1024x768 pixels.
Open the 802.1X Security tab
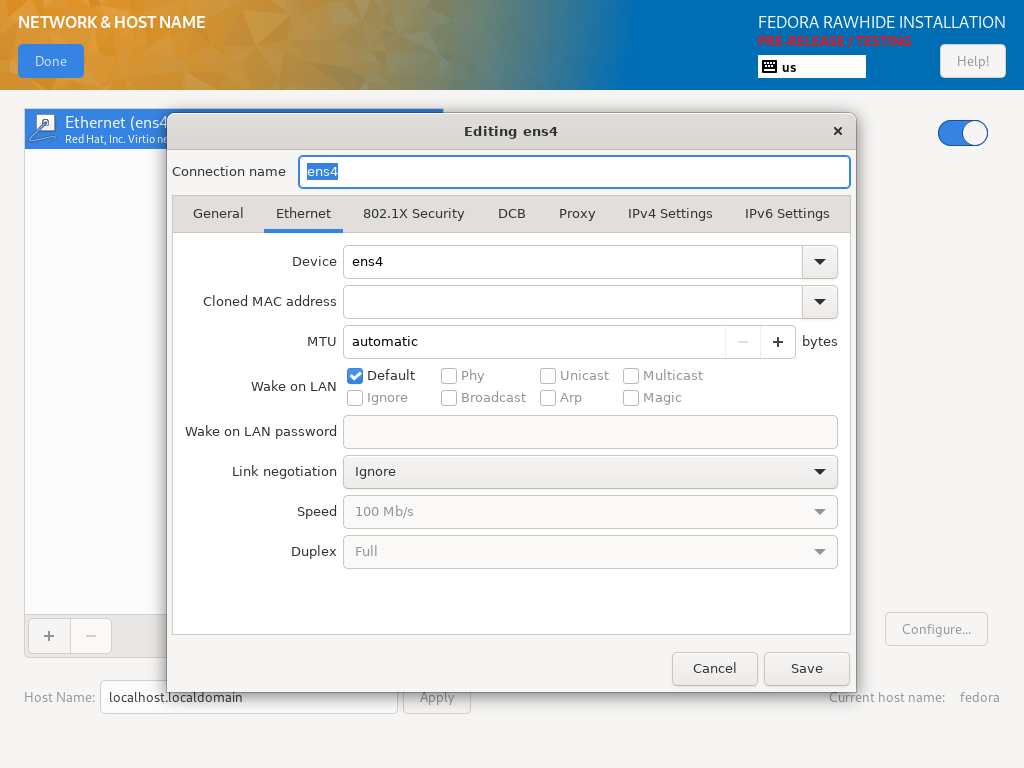(x=413, y=214)
